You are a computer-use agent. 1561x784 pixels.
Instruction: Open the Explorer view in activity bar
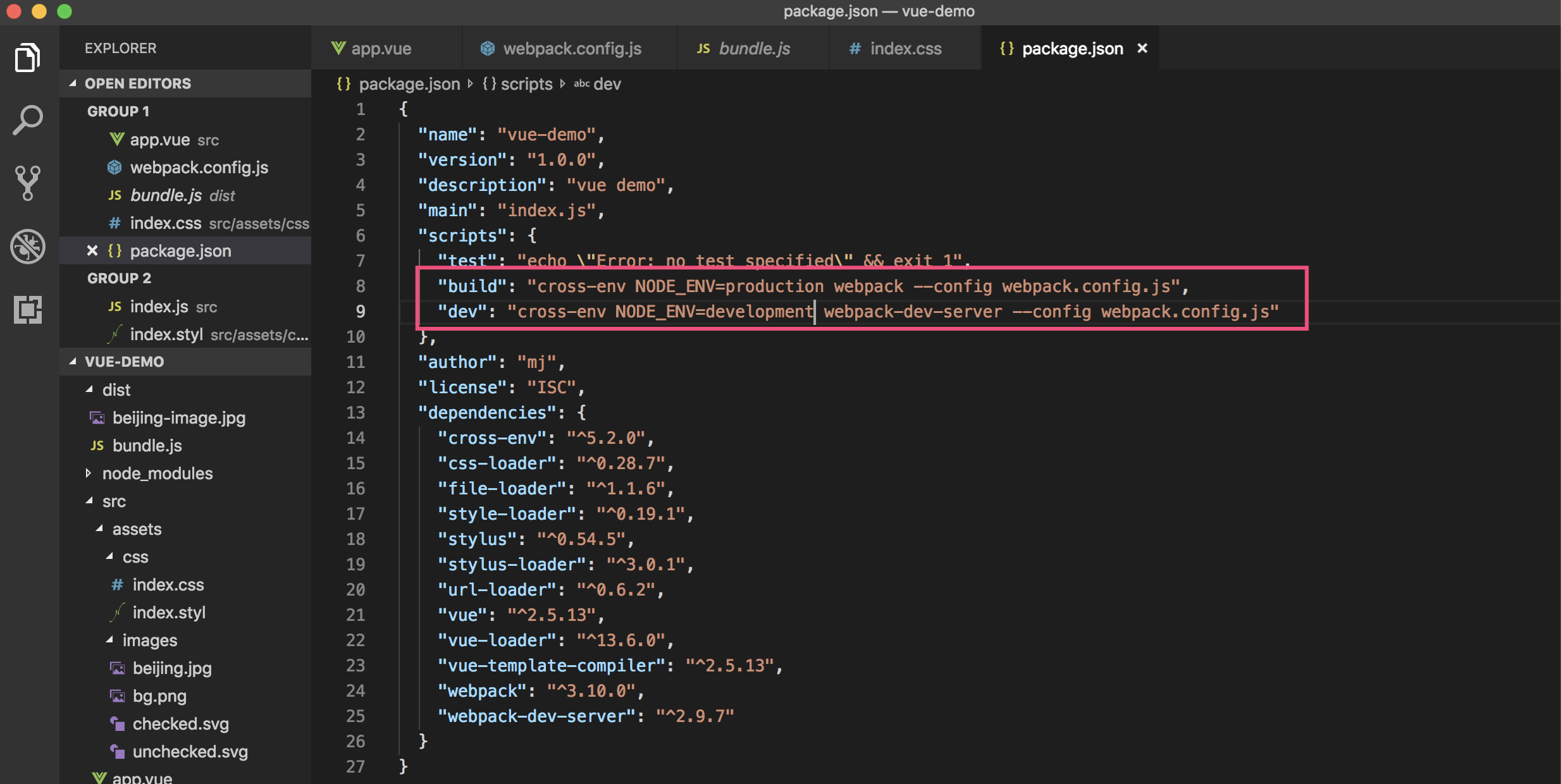[x=27, y=58]
